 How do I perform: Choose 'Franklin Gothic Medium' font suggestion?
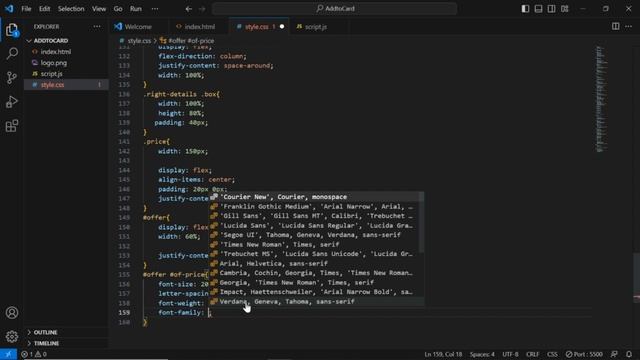(x=317, y=207)
